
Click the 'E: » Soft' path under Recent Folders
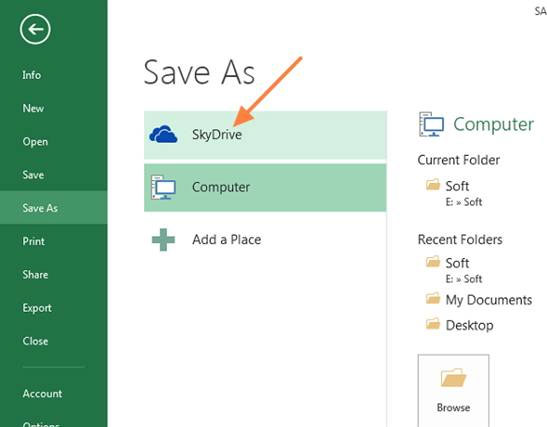tap(464, 279)
